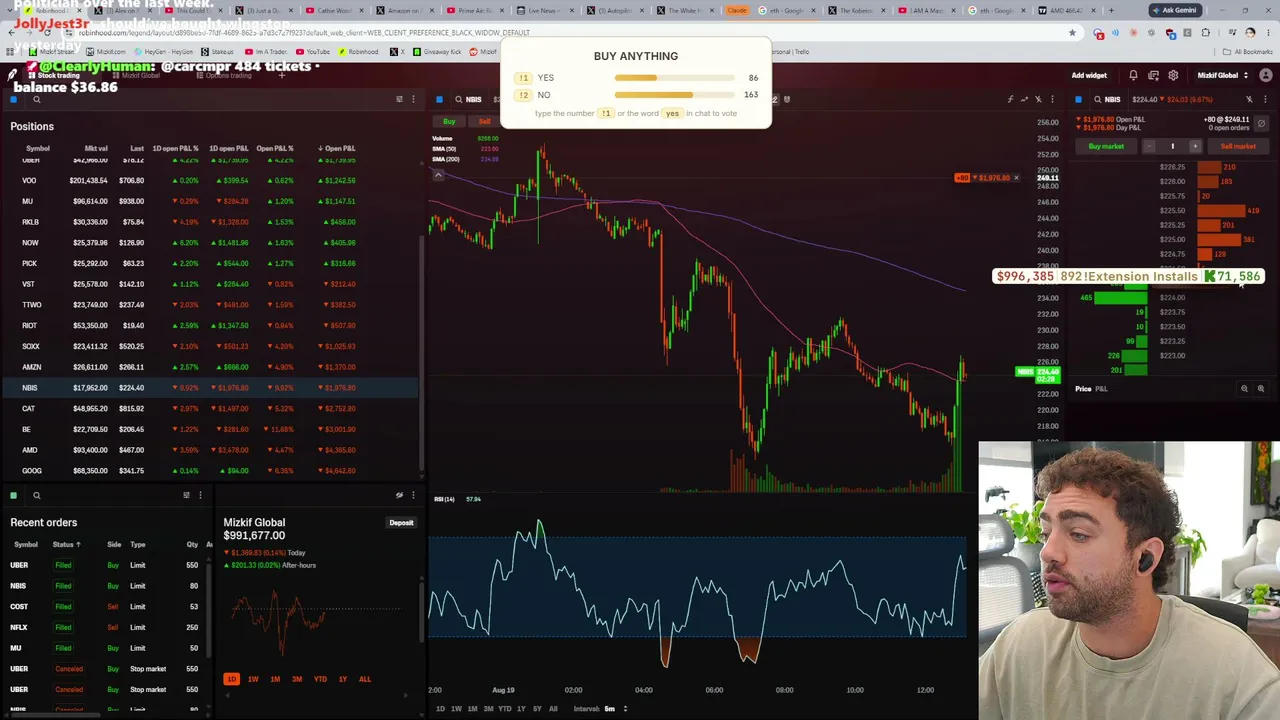This screenshot has width=1280, height=720.
Task: Open order ladder widget three-dot menu
Action: [x=1263, y=99]
